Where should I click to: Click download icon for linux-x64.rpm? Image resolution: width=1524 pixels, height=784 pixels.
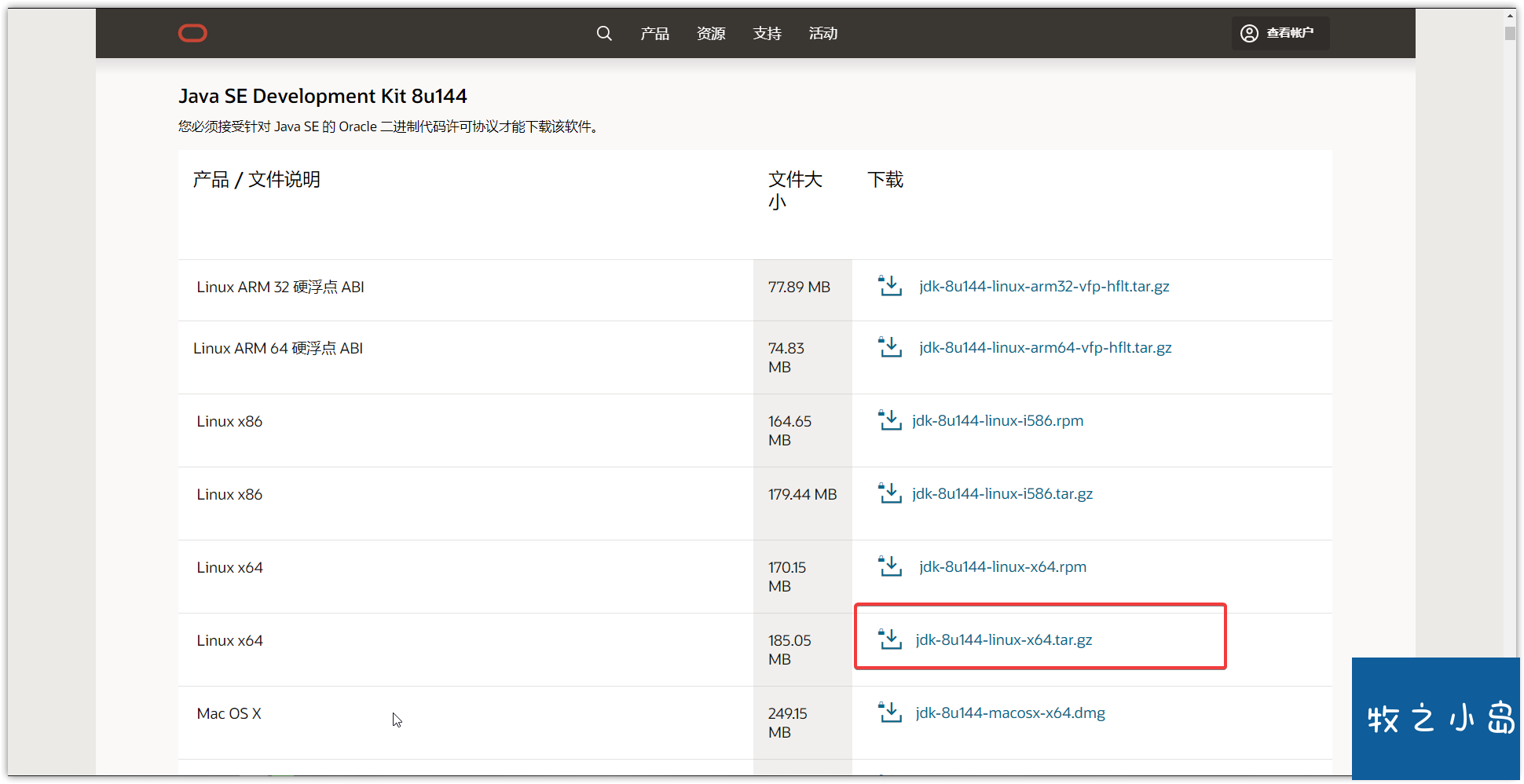point(890,566)
